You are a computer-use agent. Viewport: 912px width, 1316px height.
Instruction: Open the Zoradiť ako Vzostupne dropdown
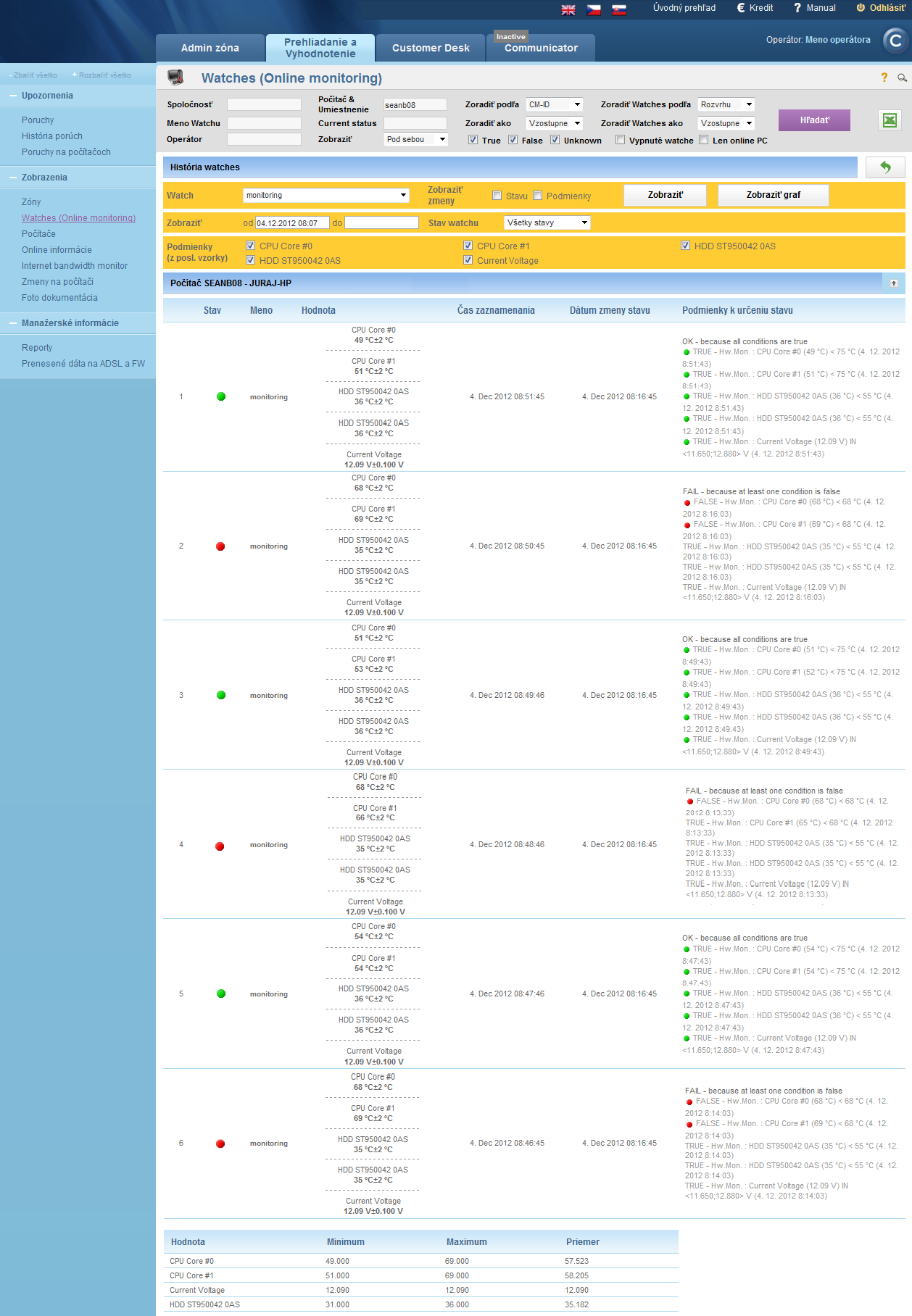[554, 123]
